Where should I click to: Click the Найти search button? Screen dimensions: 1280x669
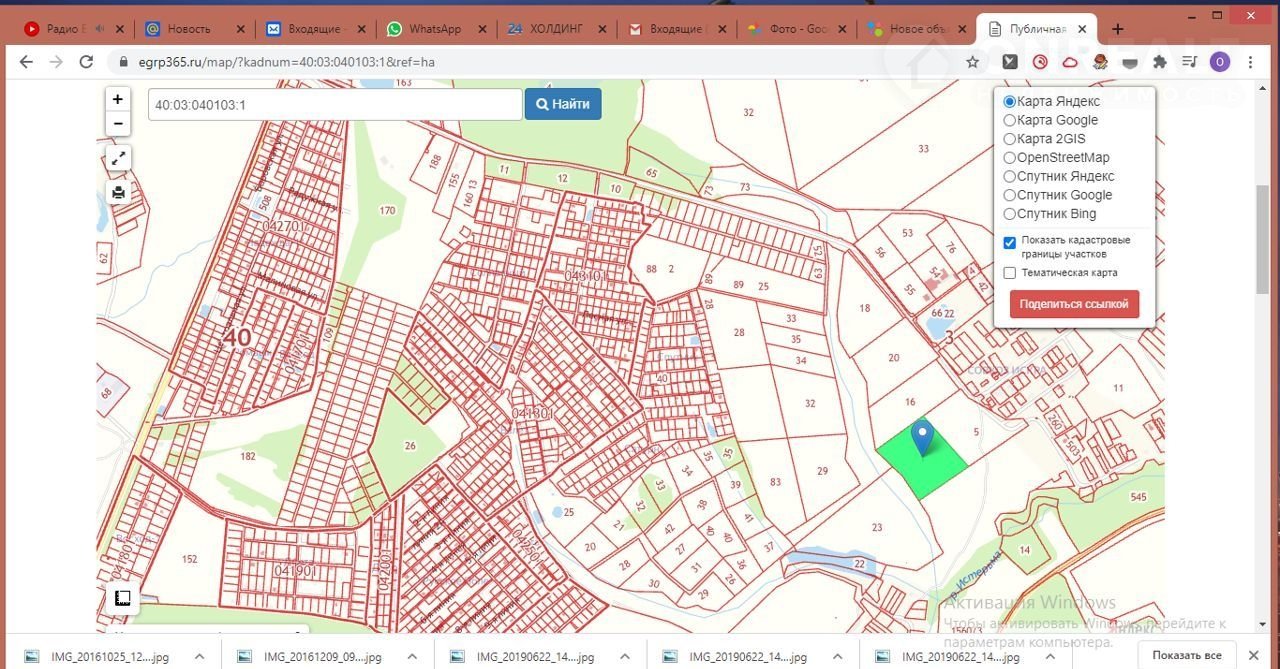pos(563,104)
